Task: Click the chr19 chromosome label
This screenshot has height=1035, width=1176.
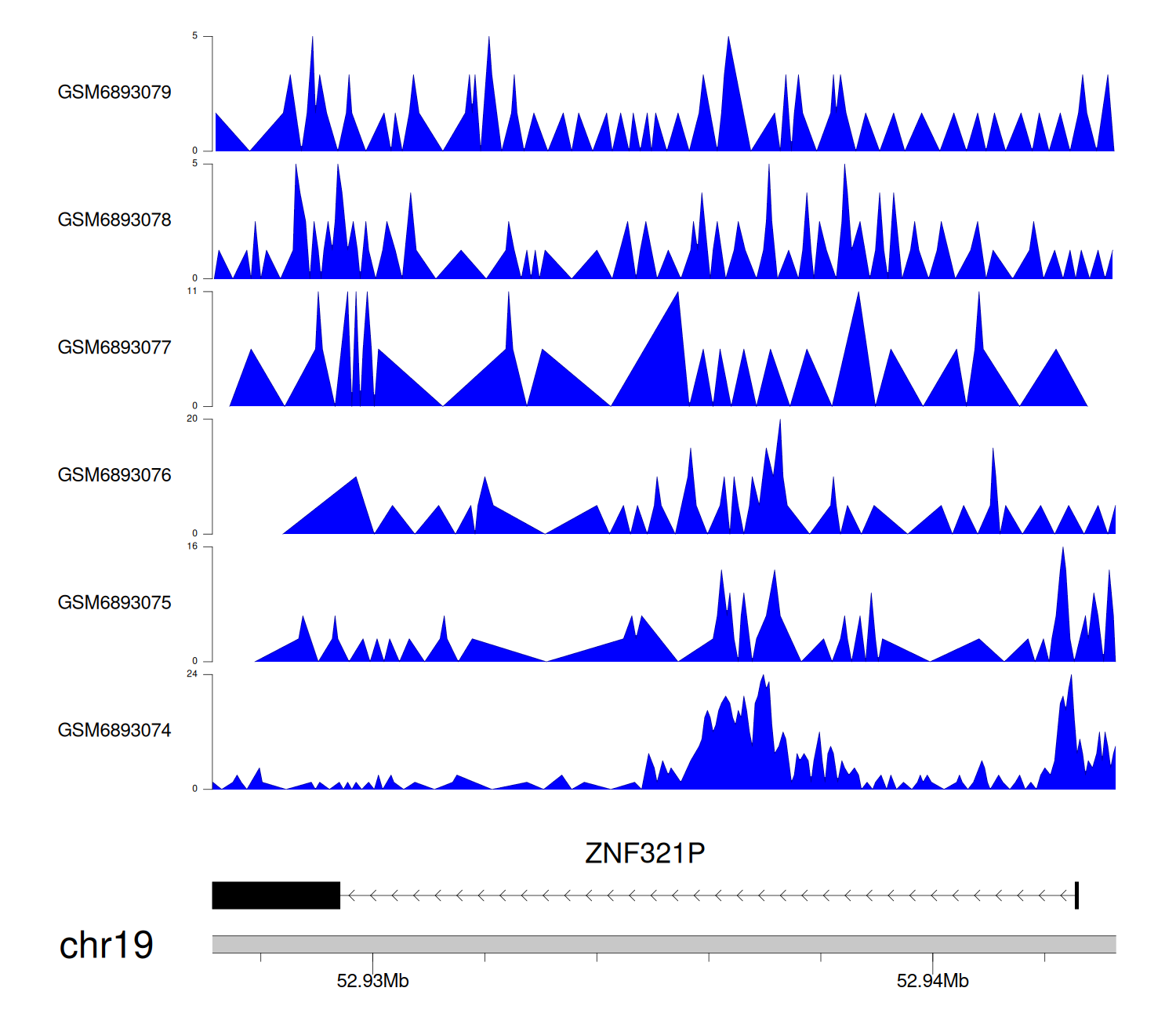Action: [x=106, y=946]
